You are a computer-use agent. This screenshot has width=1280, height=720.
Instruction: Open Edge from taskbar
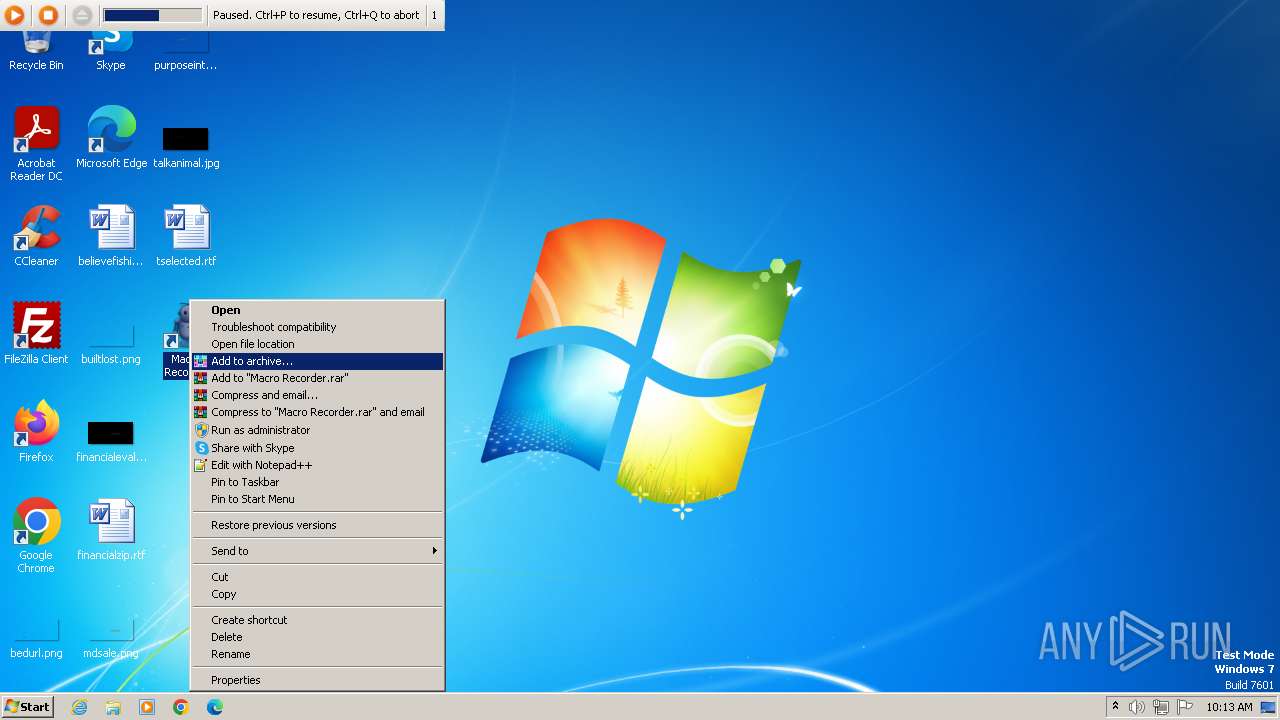tap(215, 707)
